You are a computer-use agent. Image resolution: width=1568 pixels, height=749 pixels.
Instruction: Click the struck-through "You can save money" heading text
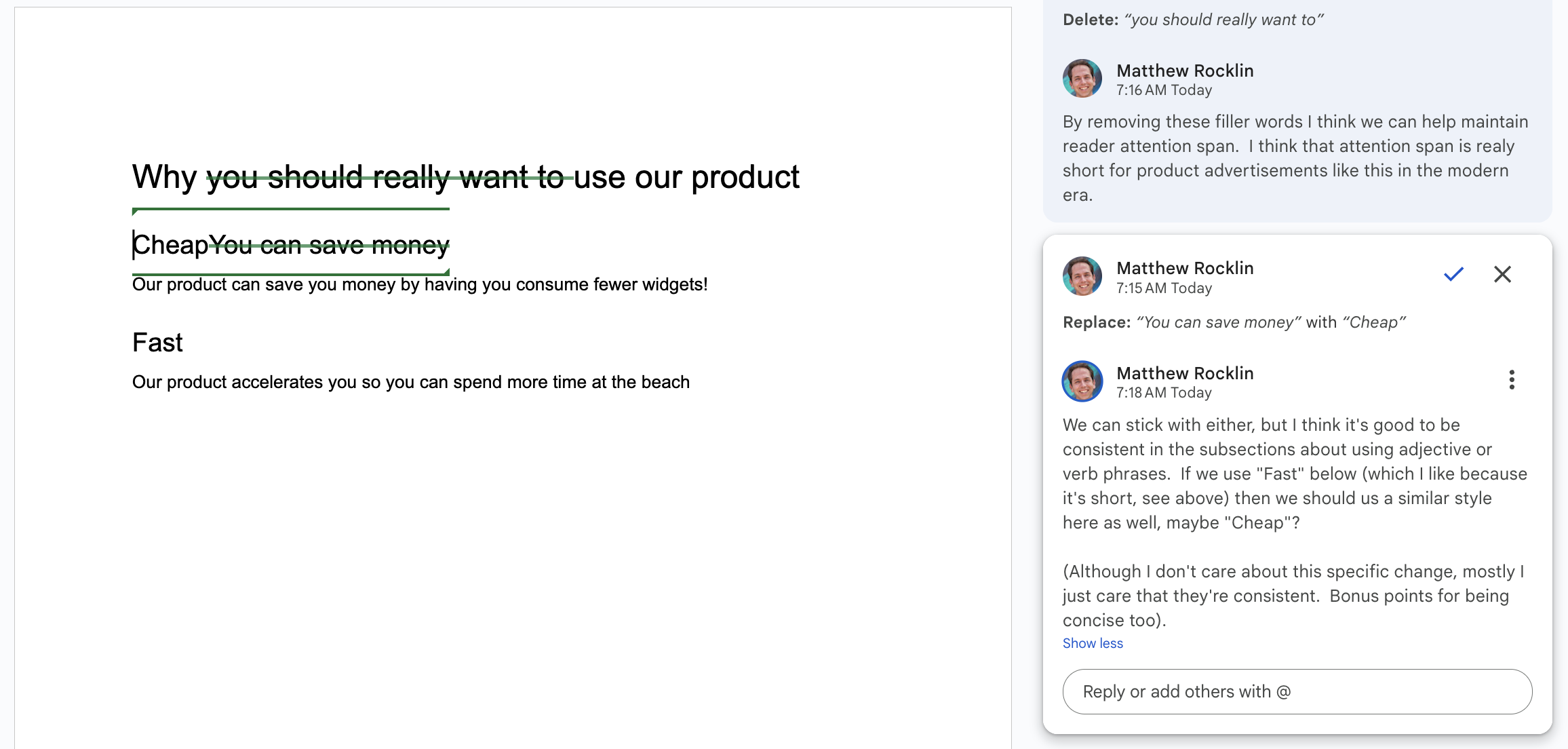coord(329,245)
